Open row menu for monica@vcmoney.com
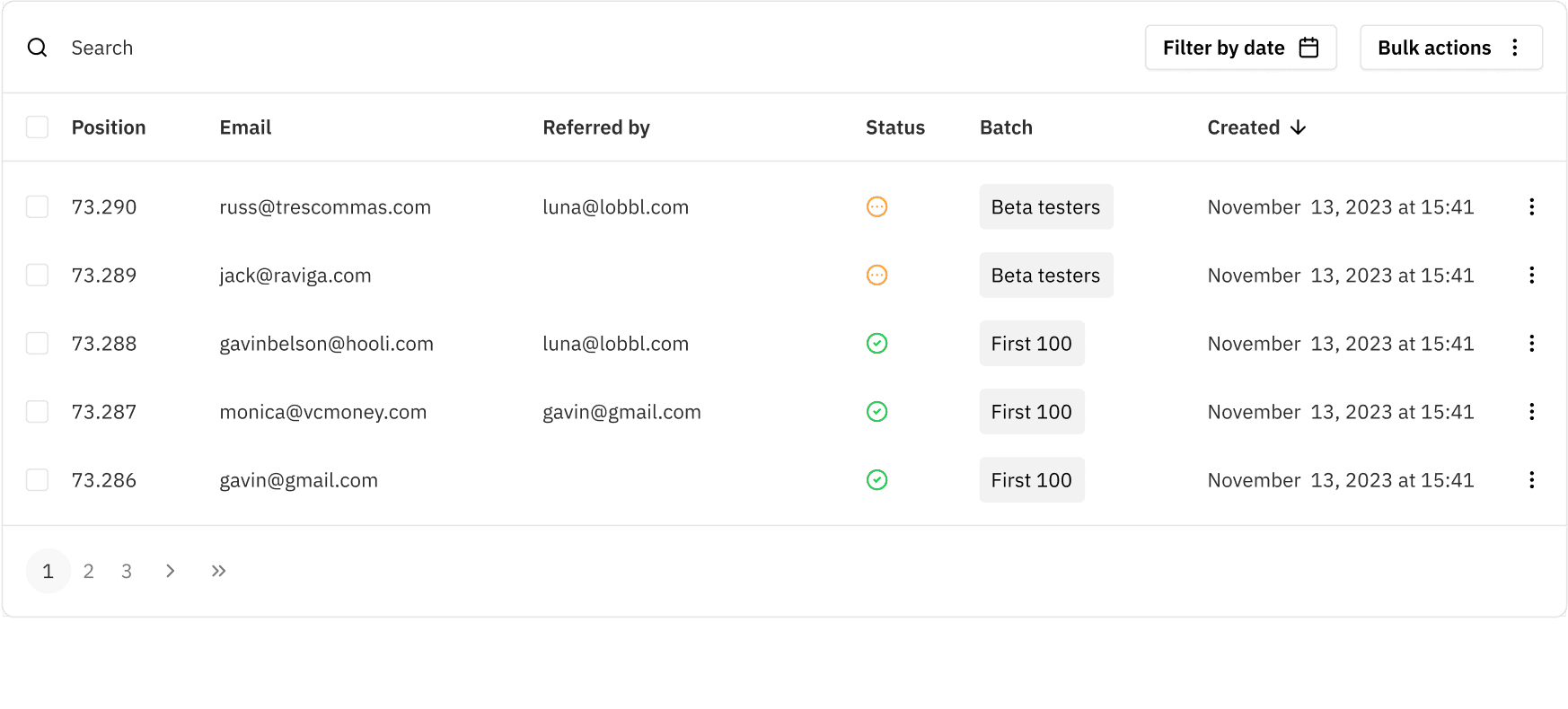Image resolution: width=1568 pixels, height=709 pixels. pos(1531,412)
